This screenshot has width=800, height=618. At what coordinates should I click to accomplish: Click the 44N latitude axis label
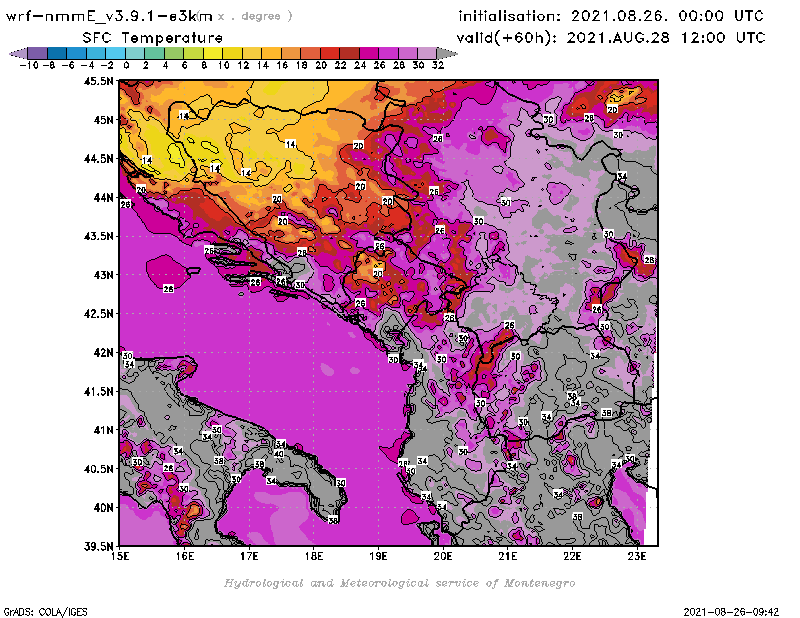pos(104,197)
